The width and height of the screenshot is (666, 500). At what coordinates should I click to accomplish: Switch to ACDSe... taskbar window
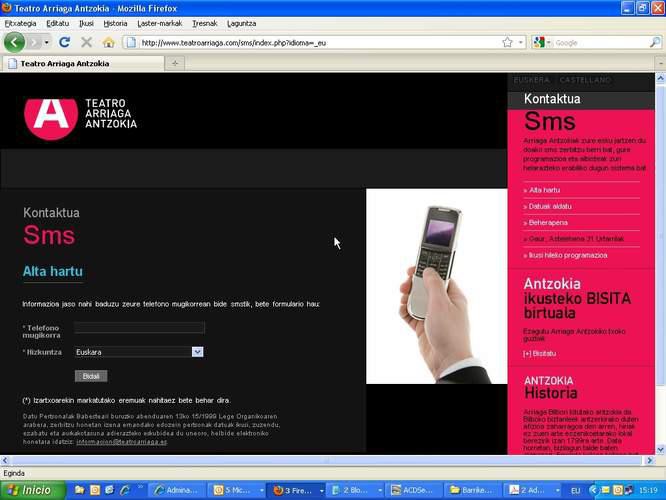[415, 490]
